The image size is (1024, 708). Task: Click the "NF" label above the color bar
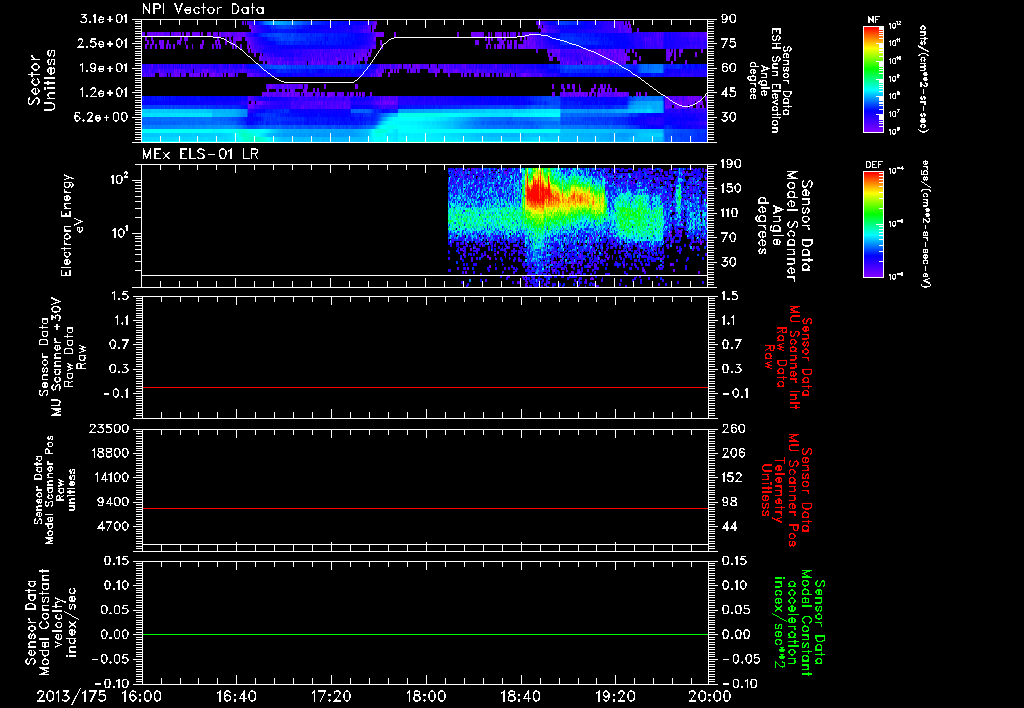874,20
